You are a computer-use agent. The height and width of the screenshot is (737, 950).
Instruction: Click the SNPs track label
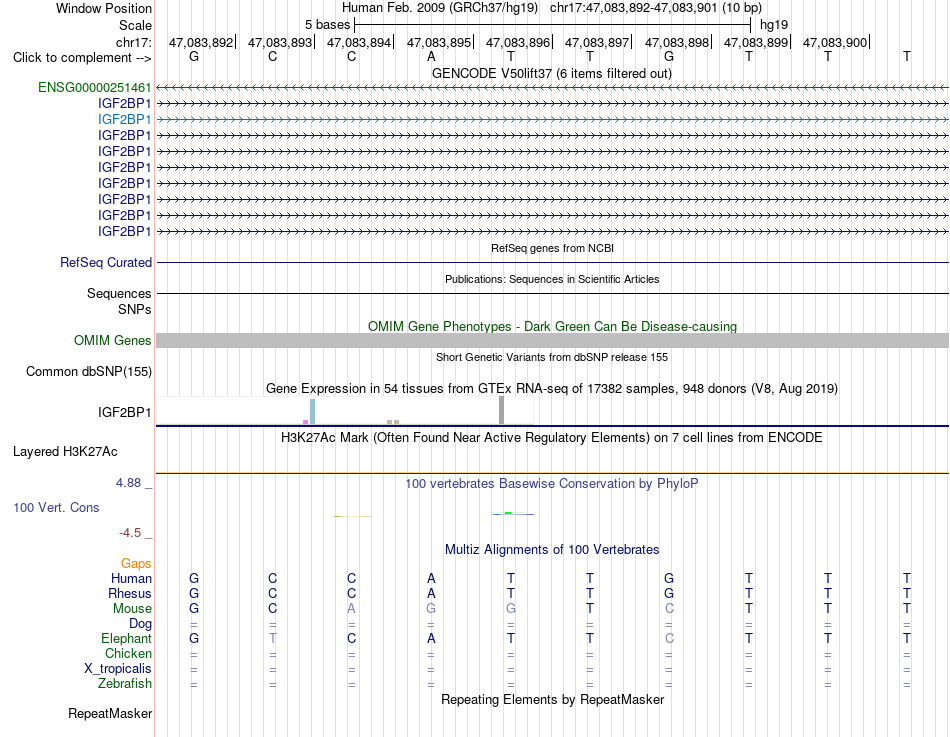click(135, 309)
